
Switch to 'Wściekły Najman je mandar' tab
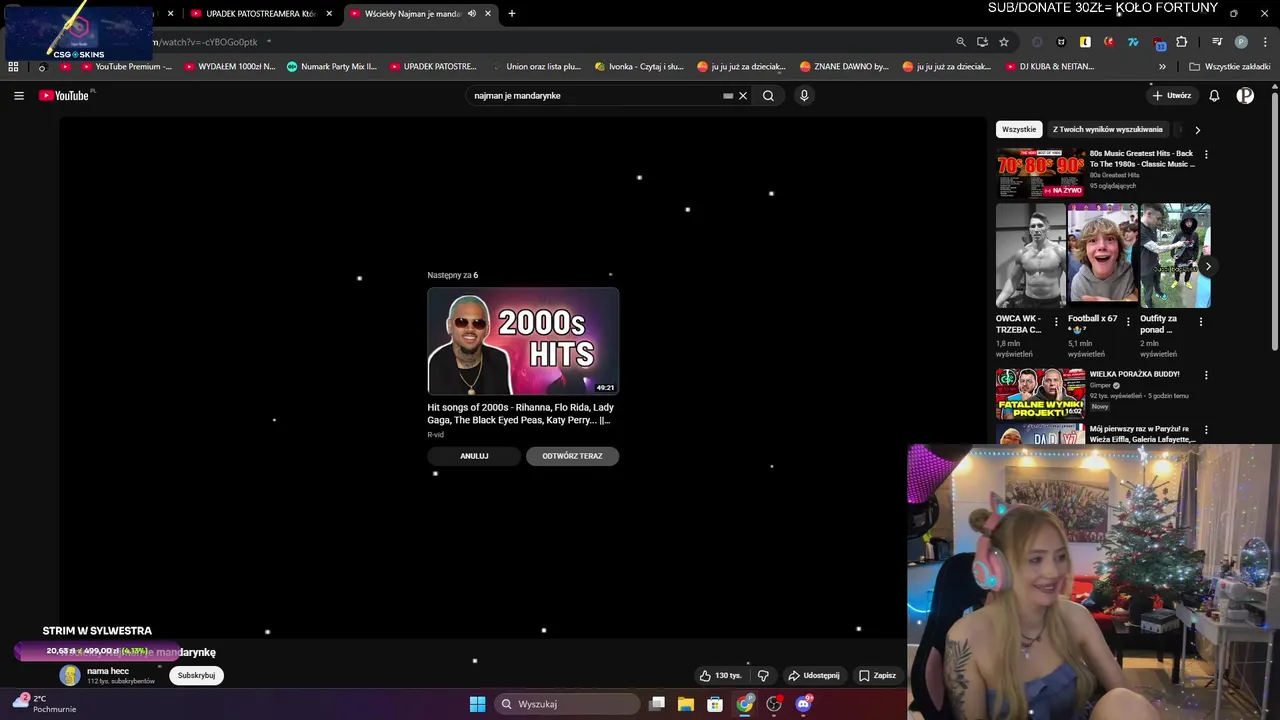(x=410, y=14)
